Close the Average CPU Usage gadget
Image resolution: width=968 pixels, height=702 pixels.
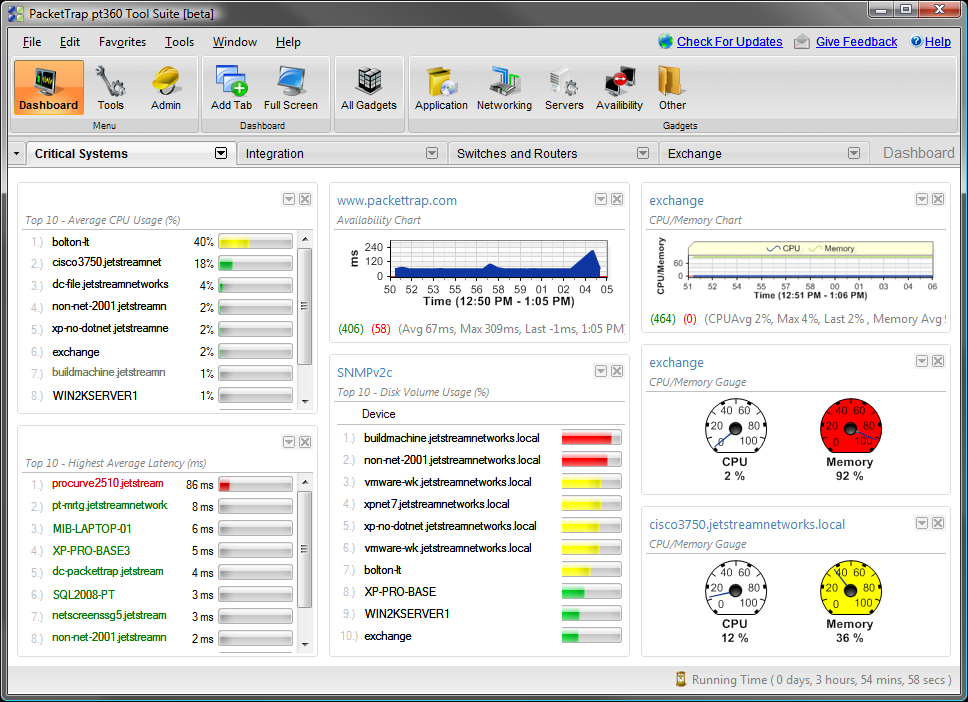pos(305,199)
